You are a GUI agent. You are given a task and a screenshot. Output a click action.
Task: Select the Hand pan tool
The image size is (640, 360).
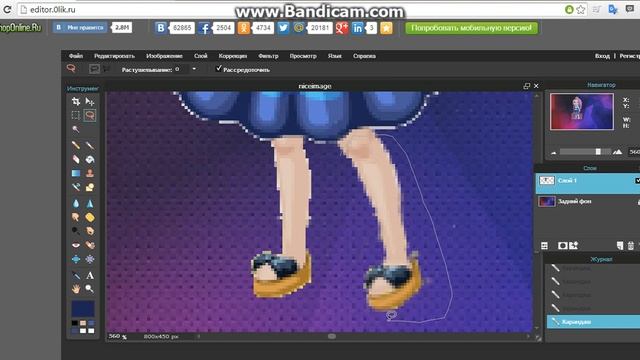click(x=76, y=289)
